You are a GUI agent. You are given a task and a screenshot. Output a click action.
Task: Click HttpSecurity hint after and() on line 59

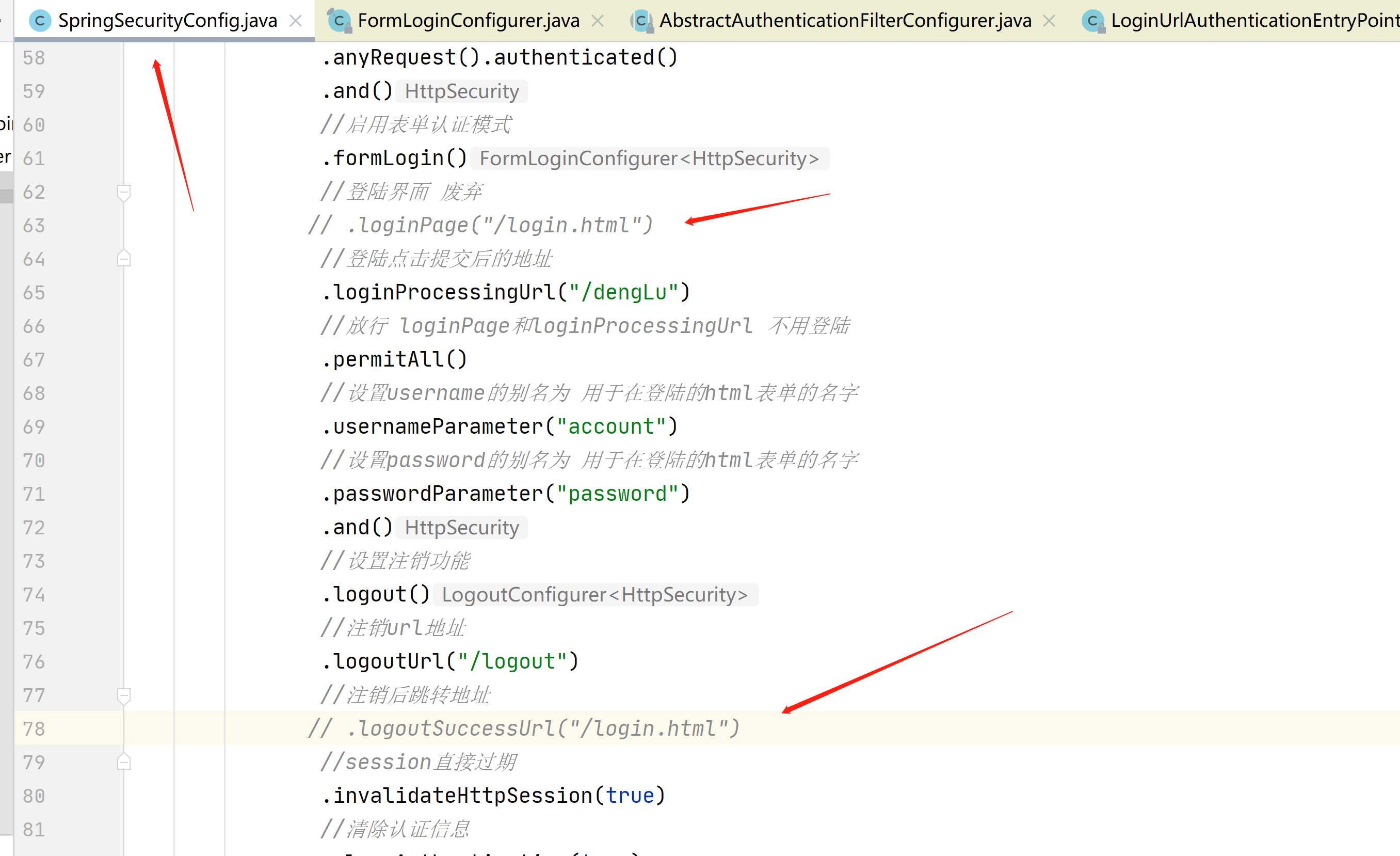461,91
